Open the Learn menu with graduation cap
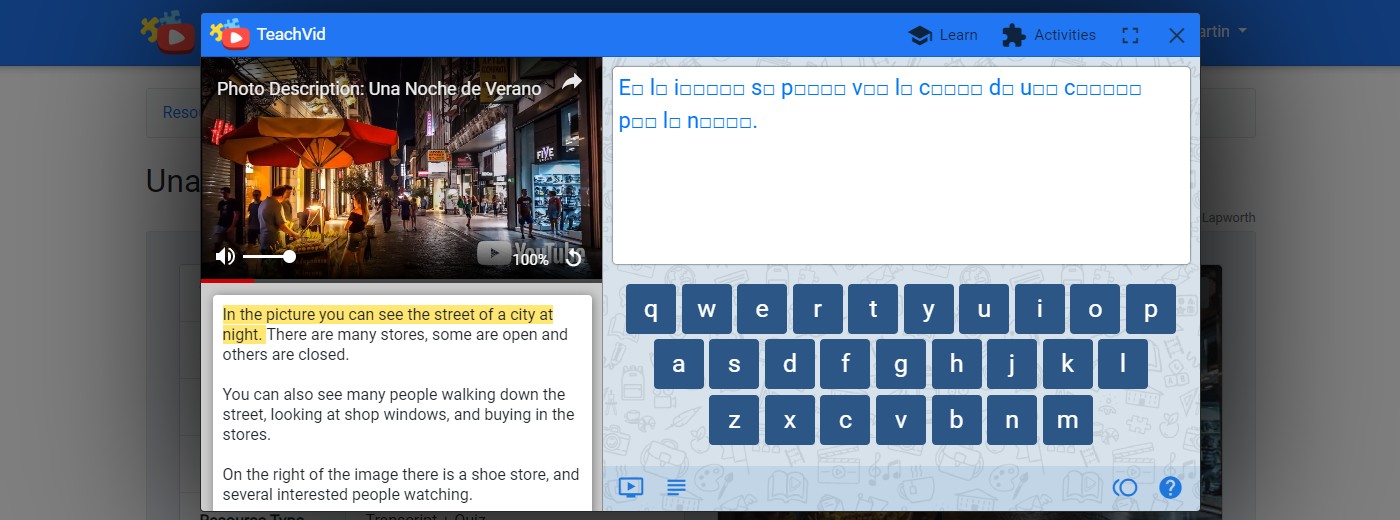1400x520 pixels. 942,35
